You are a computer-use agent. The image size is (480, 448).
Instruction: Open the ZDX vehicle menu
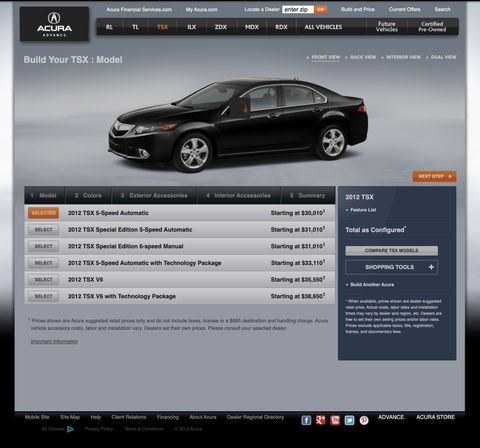tap(221, 27)
